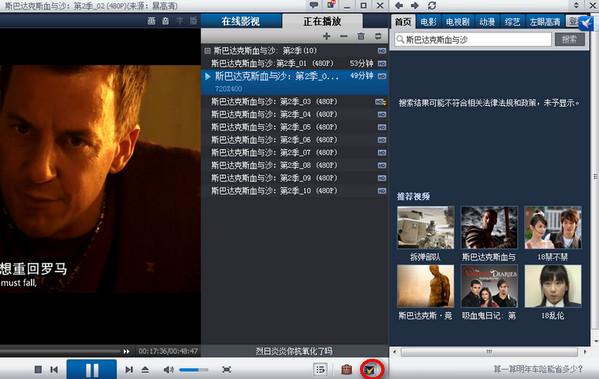Click the 音 audio setting icon above the video
Screen dimensions: 599x379
click(165, 21)
